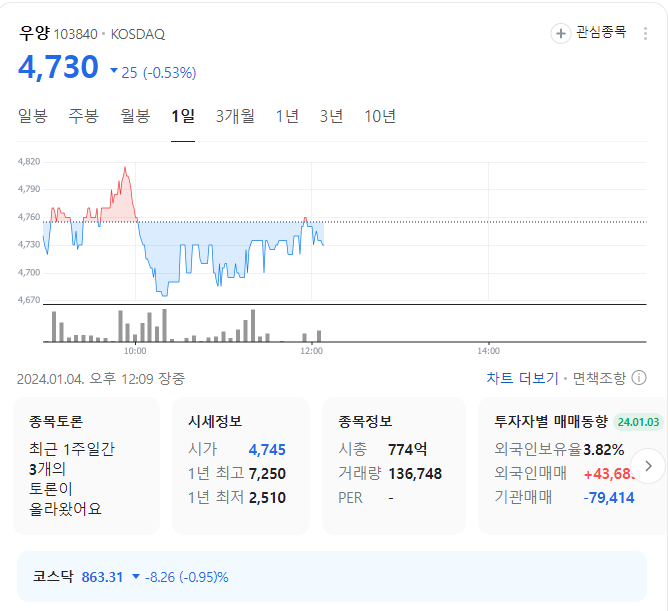Select the 1일 chart tab
Image resolution: width=668 pixels, height=611 pixels.
pyautogui.click(x=183, y=116)
